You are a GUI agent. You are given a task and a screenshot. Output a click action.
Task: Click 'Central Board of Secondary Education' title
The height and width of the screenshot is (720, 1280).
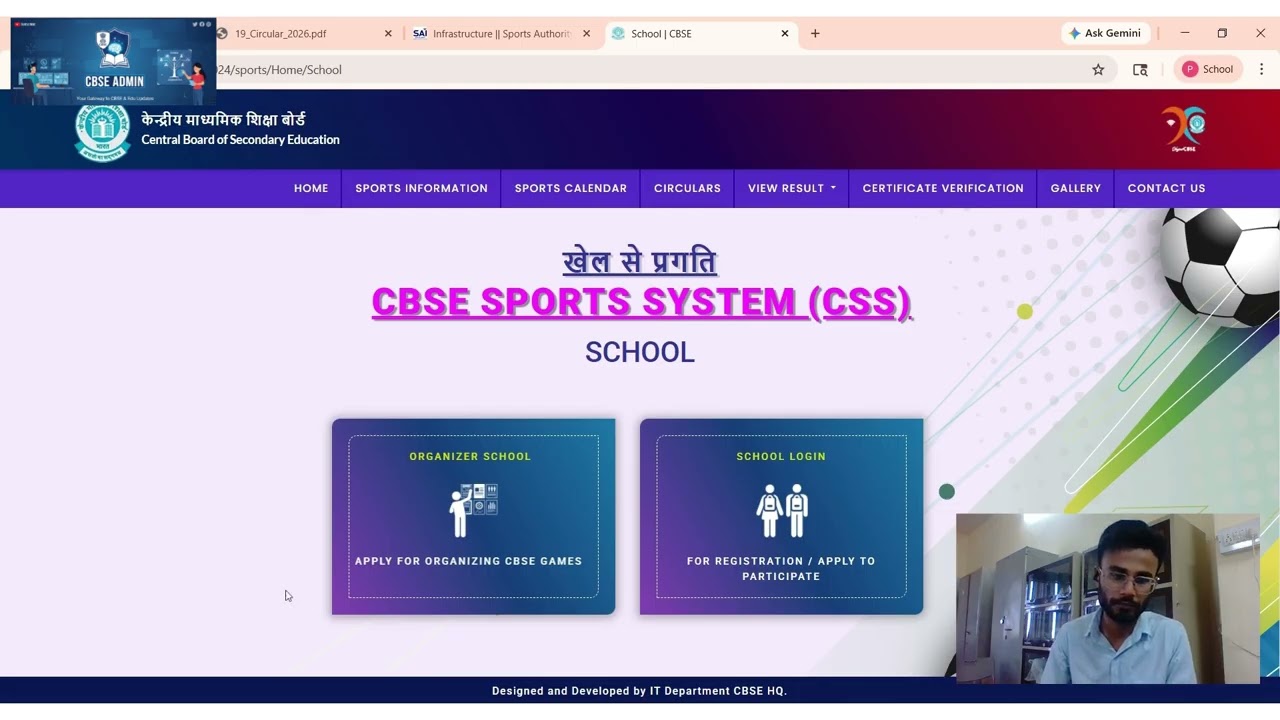(240, 140)
